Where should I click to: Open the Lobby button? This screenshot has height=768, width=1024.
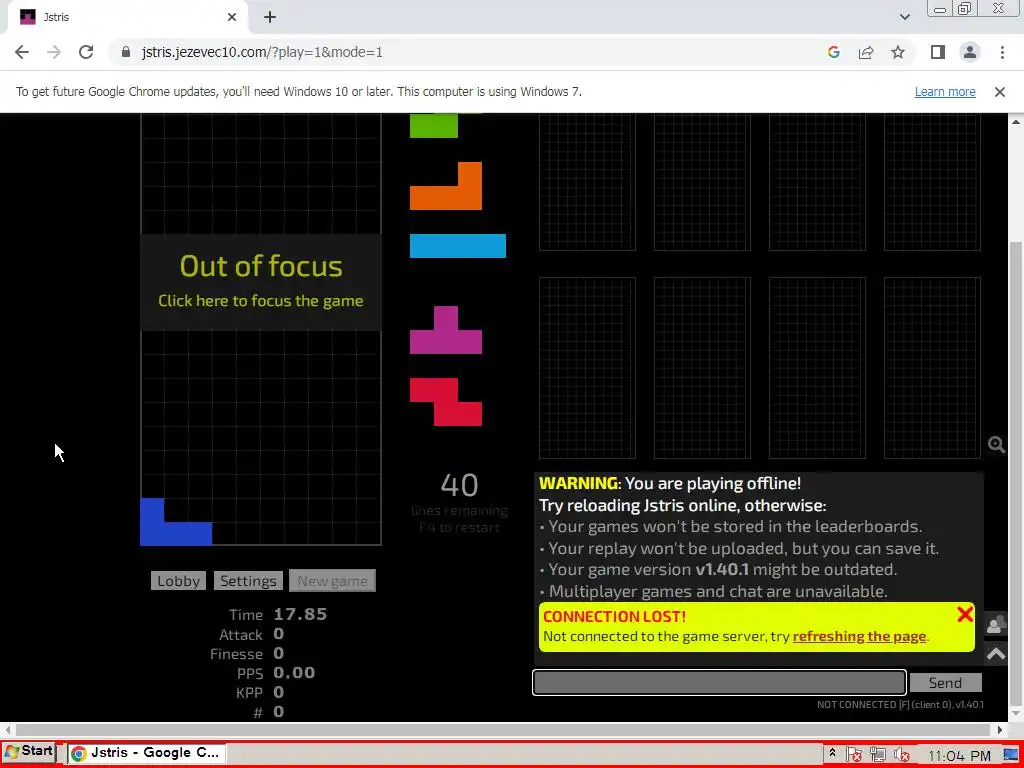tap(178, 581)
